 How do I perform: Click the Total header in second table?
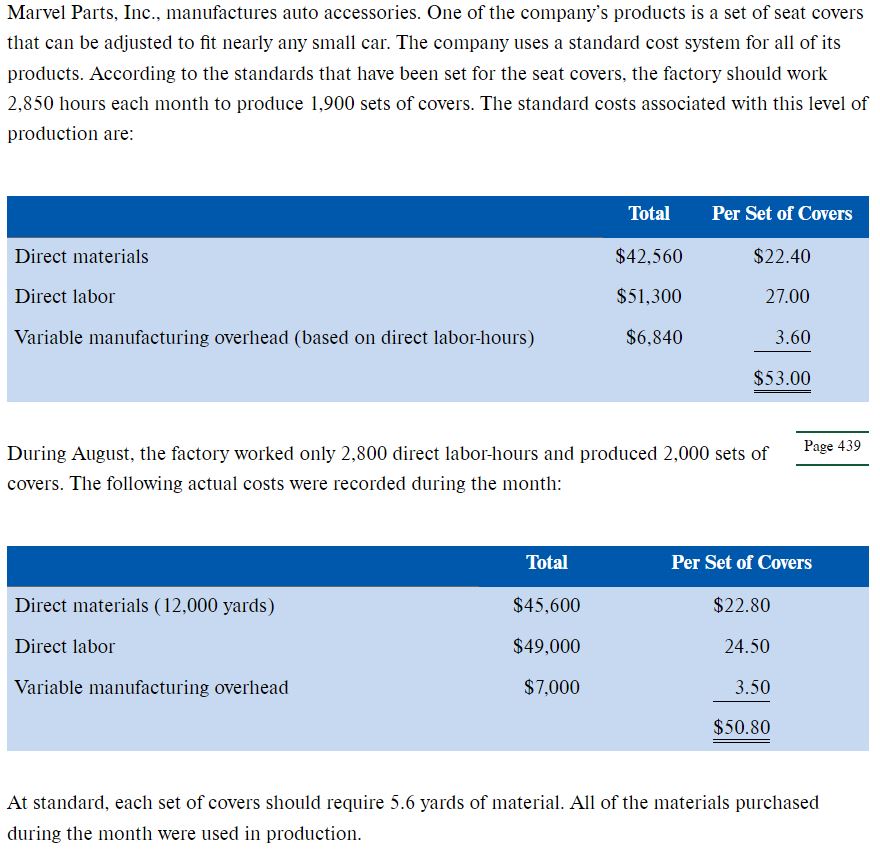coord(547,562)
